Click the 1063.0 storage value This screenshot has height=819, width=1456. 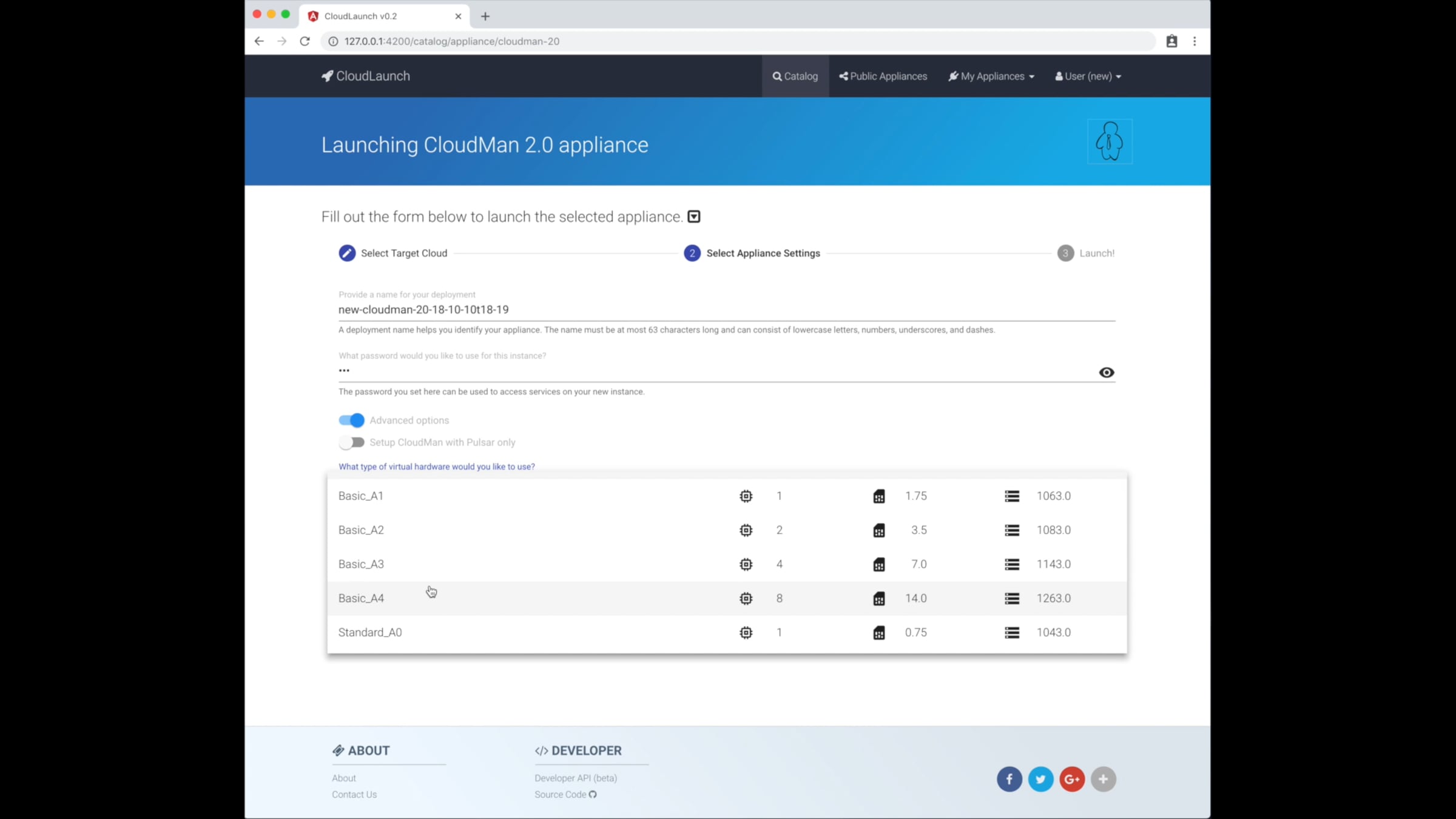[1054, 496]
